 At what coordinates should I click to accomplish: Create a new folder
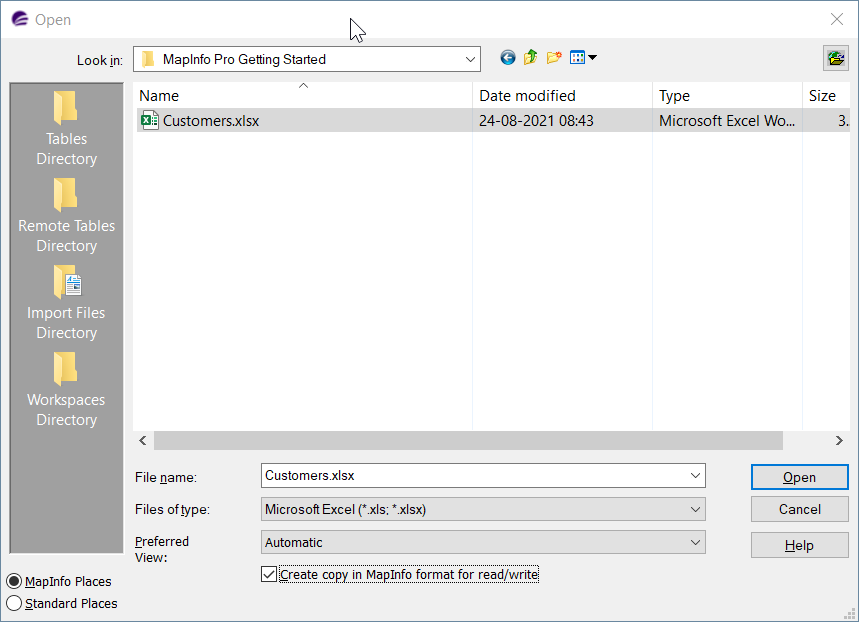tap(554, 58)
